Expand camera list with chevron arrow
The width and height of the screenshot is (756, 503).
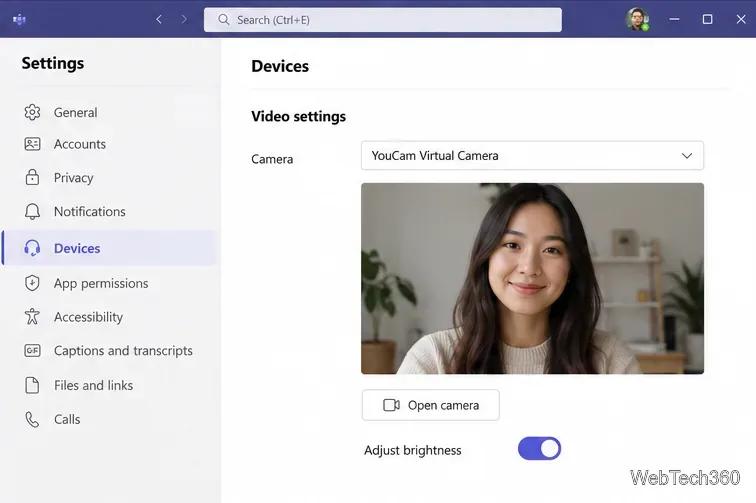687,156
